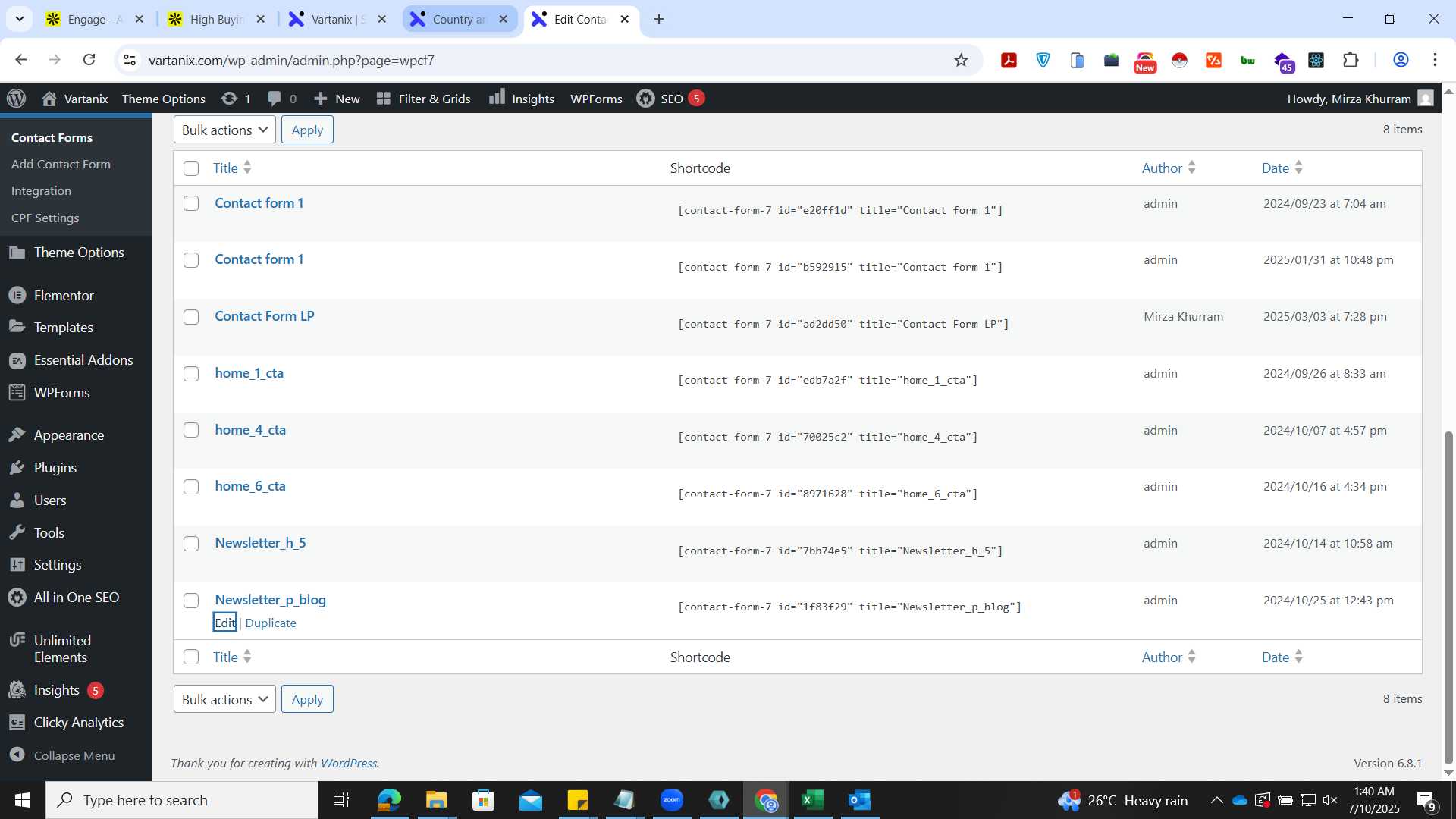This screenshot has height=819, width=1456.
Task: Click the top Apply button
Action: [x=307, y=130]
